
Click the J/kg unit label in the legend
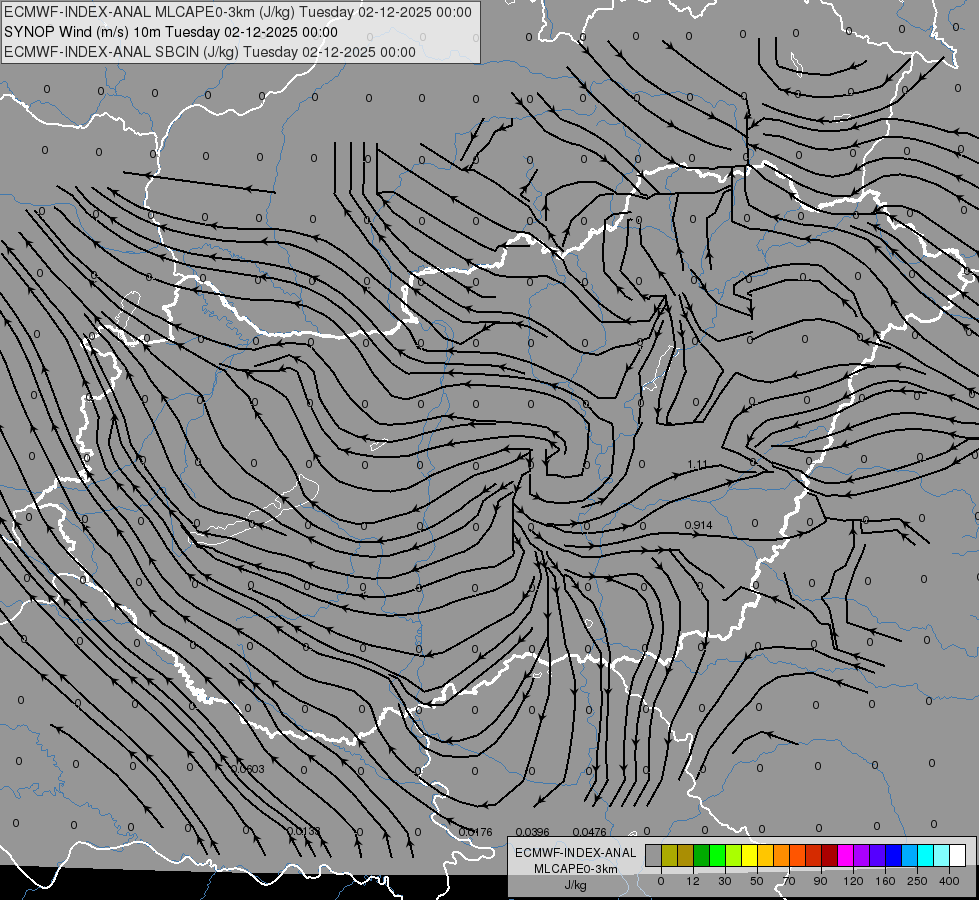(x=575, y=885)
